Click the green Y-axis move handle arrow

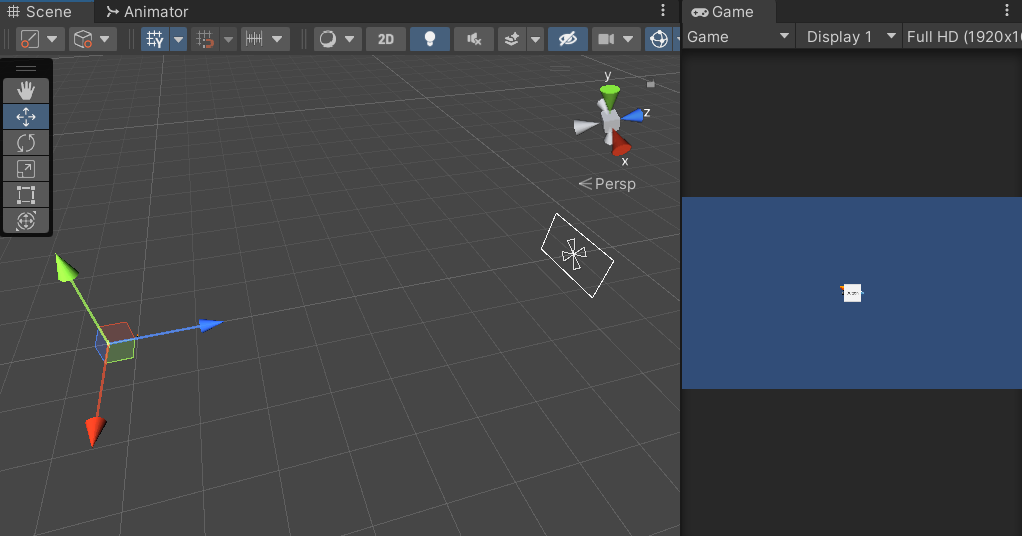(66, 268)
